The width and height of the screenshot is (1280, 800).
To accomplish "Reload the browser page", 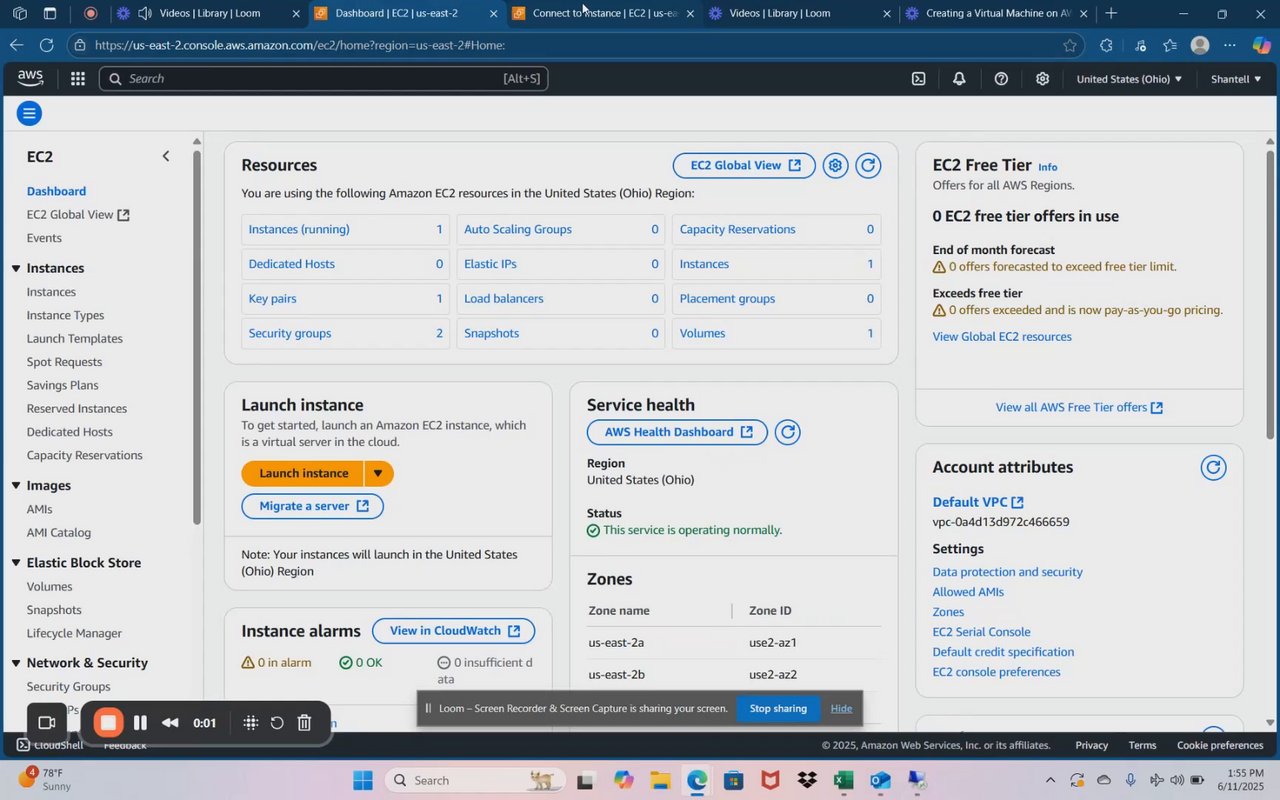I will click(x=46, y=45).
